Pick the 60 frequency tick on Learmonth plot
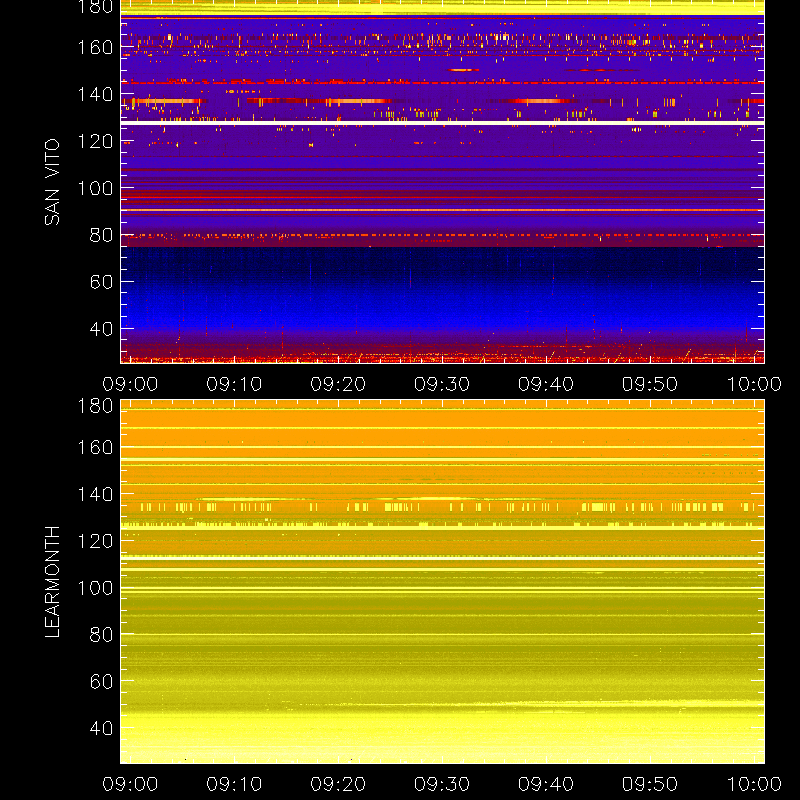The height and width of the screenshot is (800, 800). coord(101,681)
